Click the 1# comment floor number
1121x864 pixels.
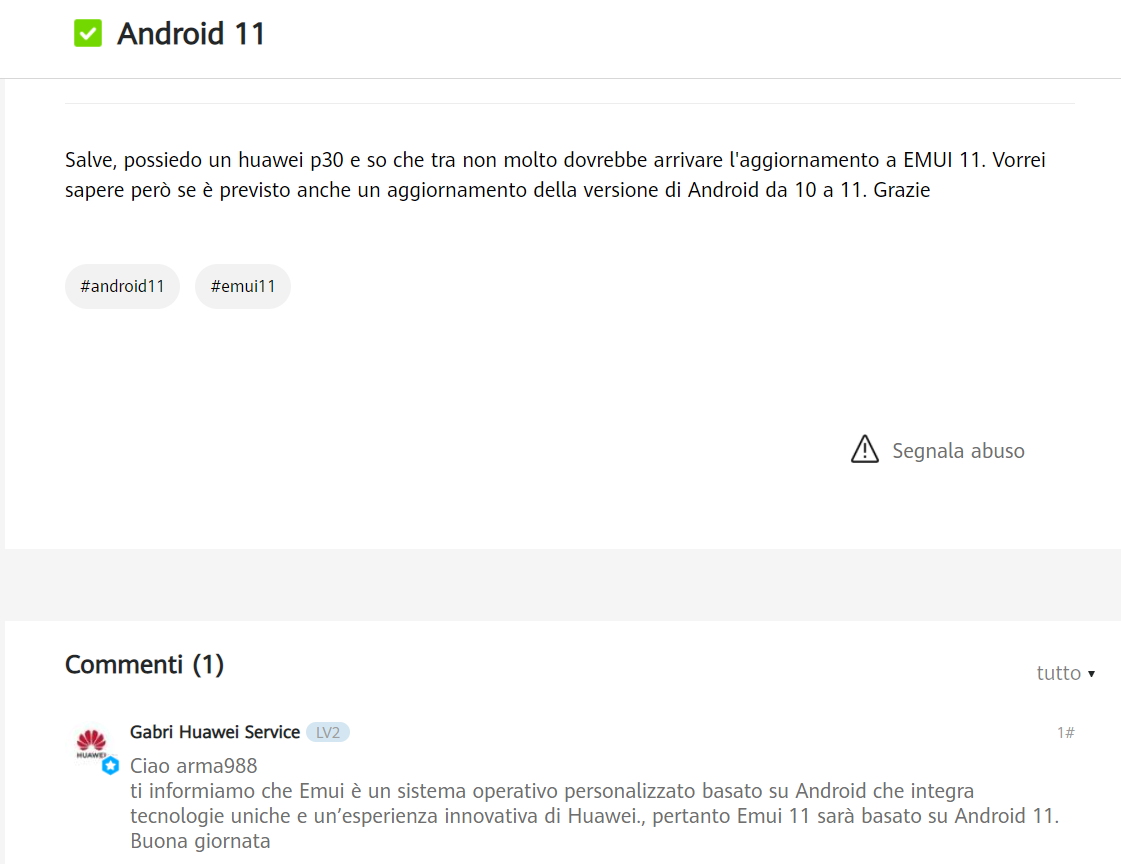click(x=1065, y=733)
